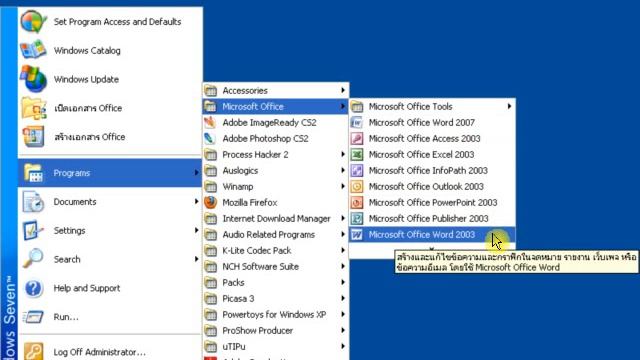Expand the Winamp submenu arrow
This screenshot has width=640, height=360.
tap(343, 187)
